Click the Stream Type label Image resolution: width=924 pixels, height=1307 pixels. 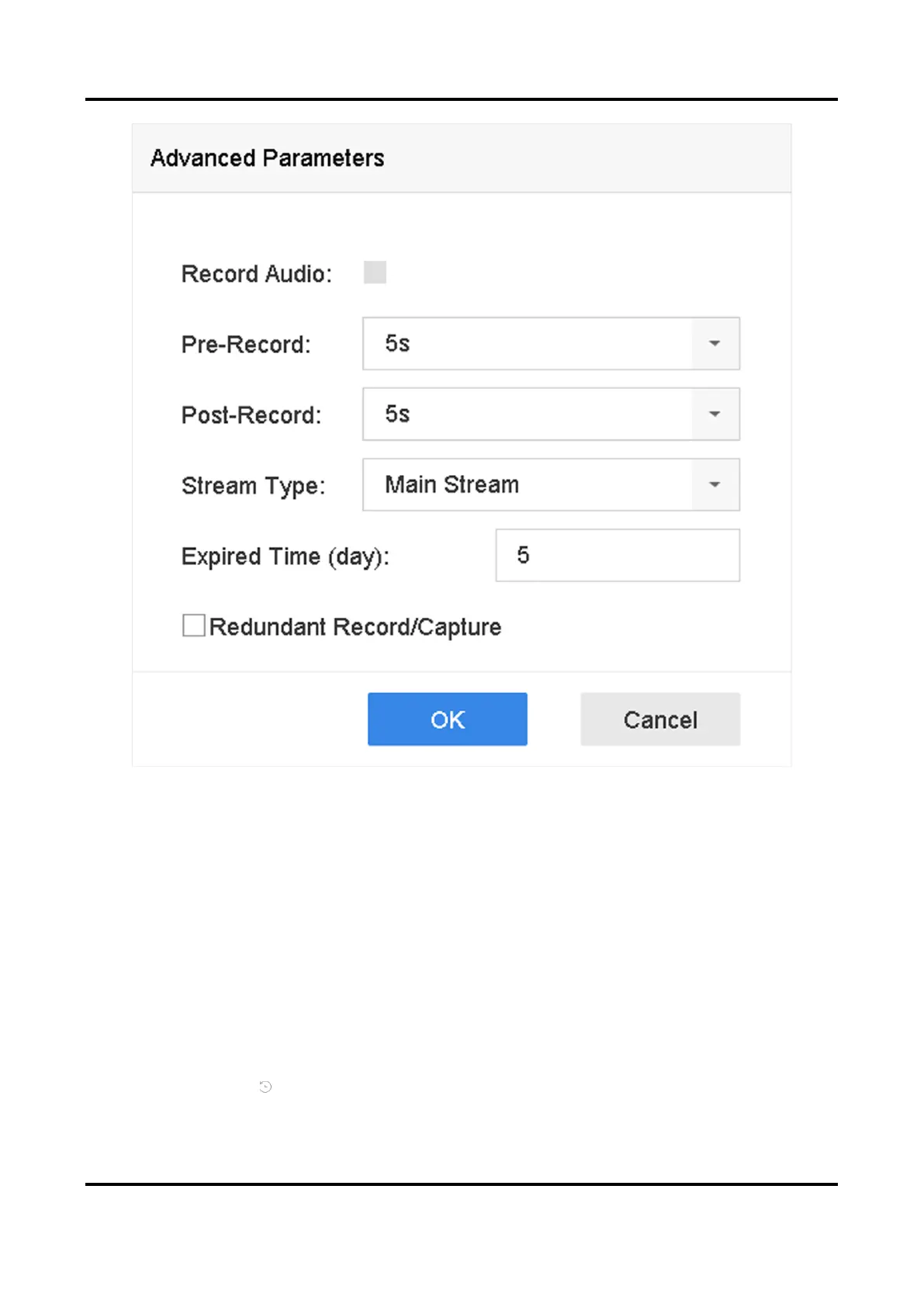(x=254, y=486)
